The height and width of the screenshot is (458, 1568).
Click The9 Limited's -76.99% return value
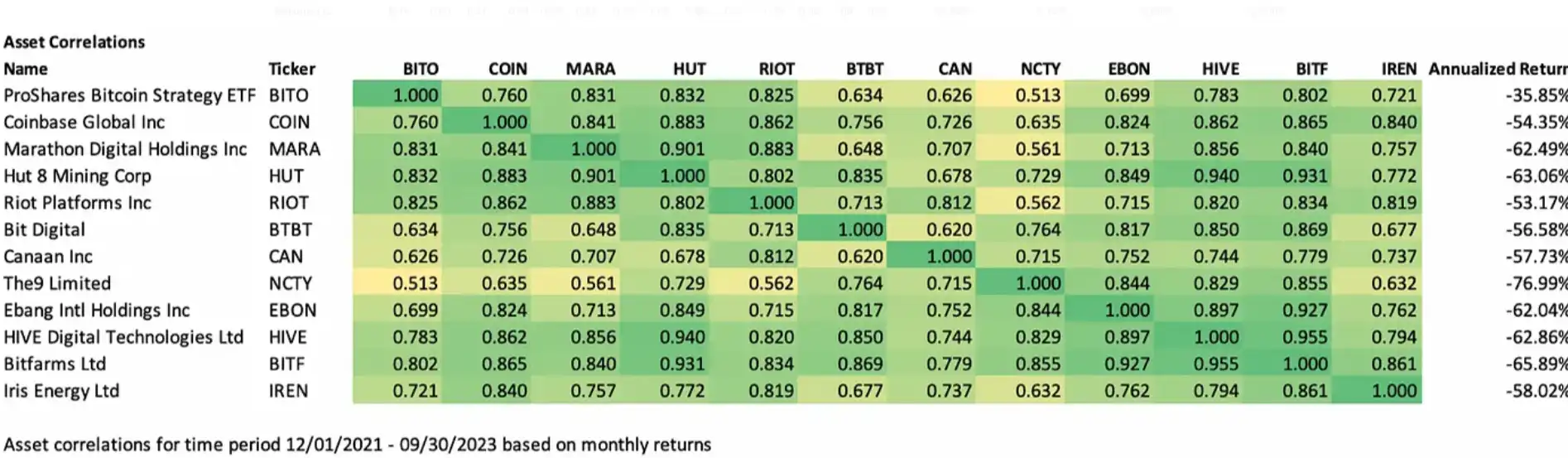(x=1537, y=283)
